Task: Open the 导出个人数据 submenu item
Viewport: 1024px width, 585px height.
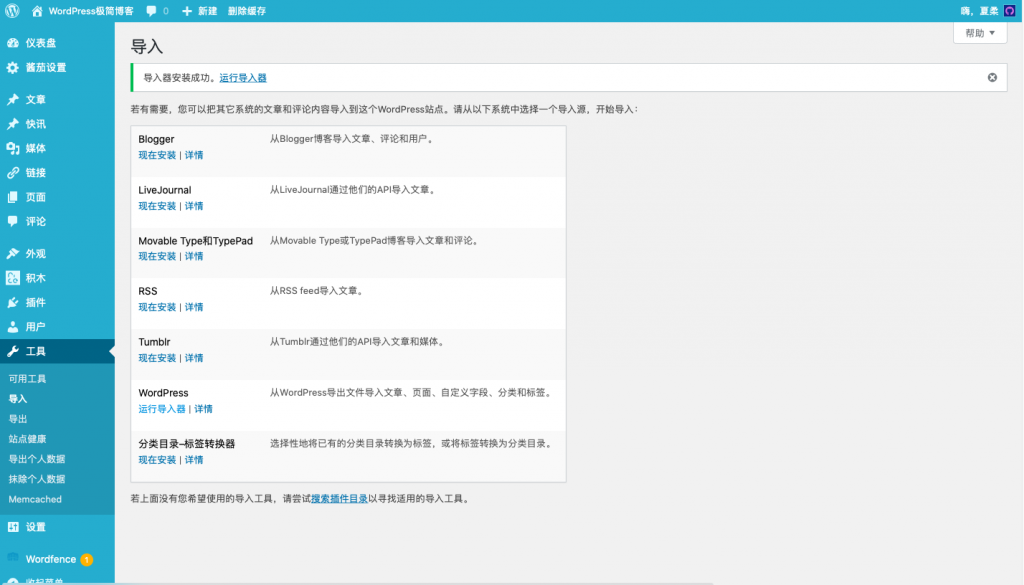Action: [x=37, y=459]
